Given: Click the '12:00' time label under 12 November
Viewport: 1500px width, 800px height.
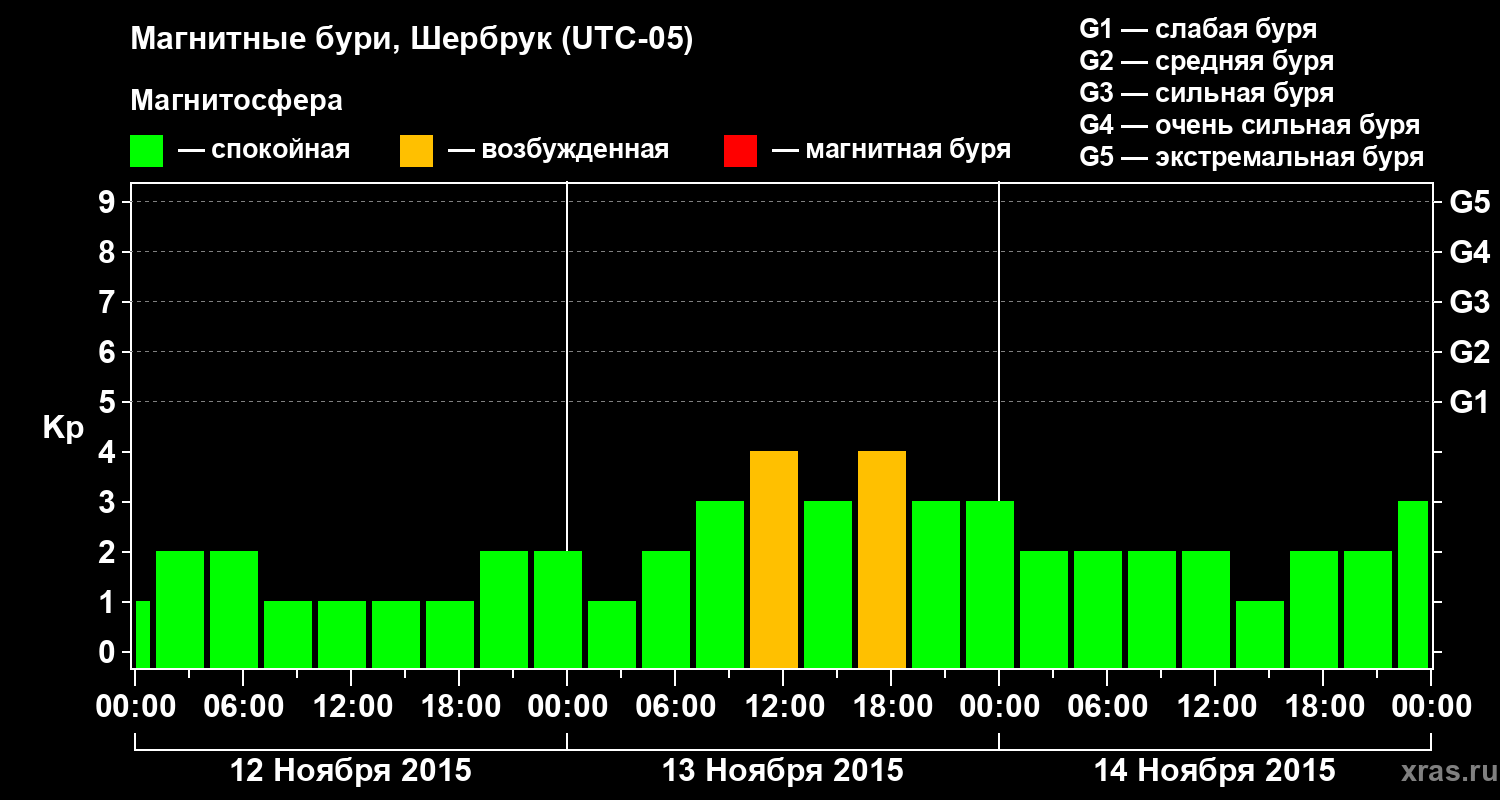Looking at the screenshot, I should coord(351,707).
